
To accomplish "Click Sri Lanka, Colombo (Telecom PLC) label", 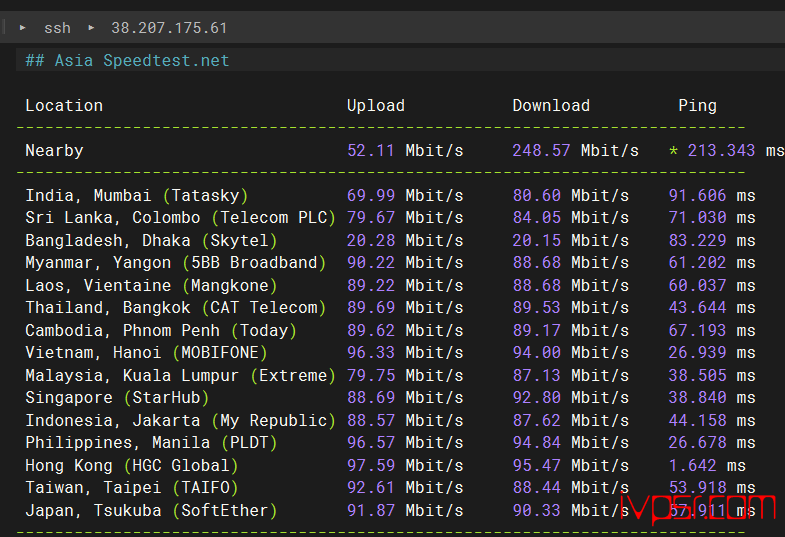I will point(180,218).
